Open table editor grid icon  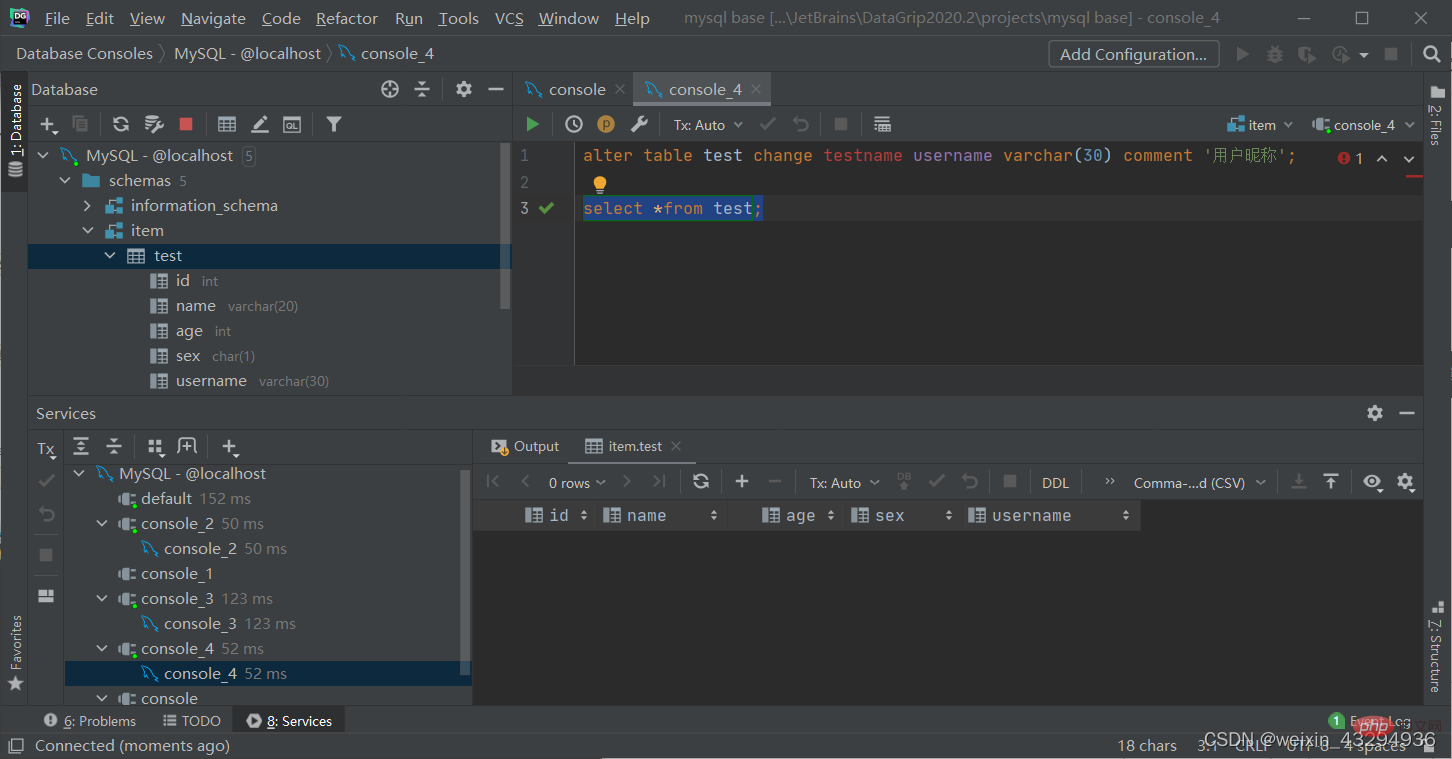[x=227, y=124]
